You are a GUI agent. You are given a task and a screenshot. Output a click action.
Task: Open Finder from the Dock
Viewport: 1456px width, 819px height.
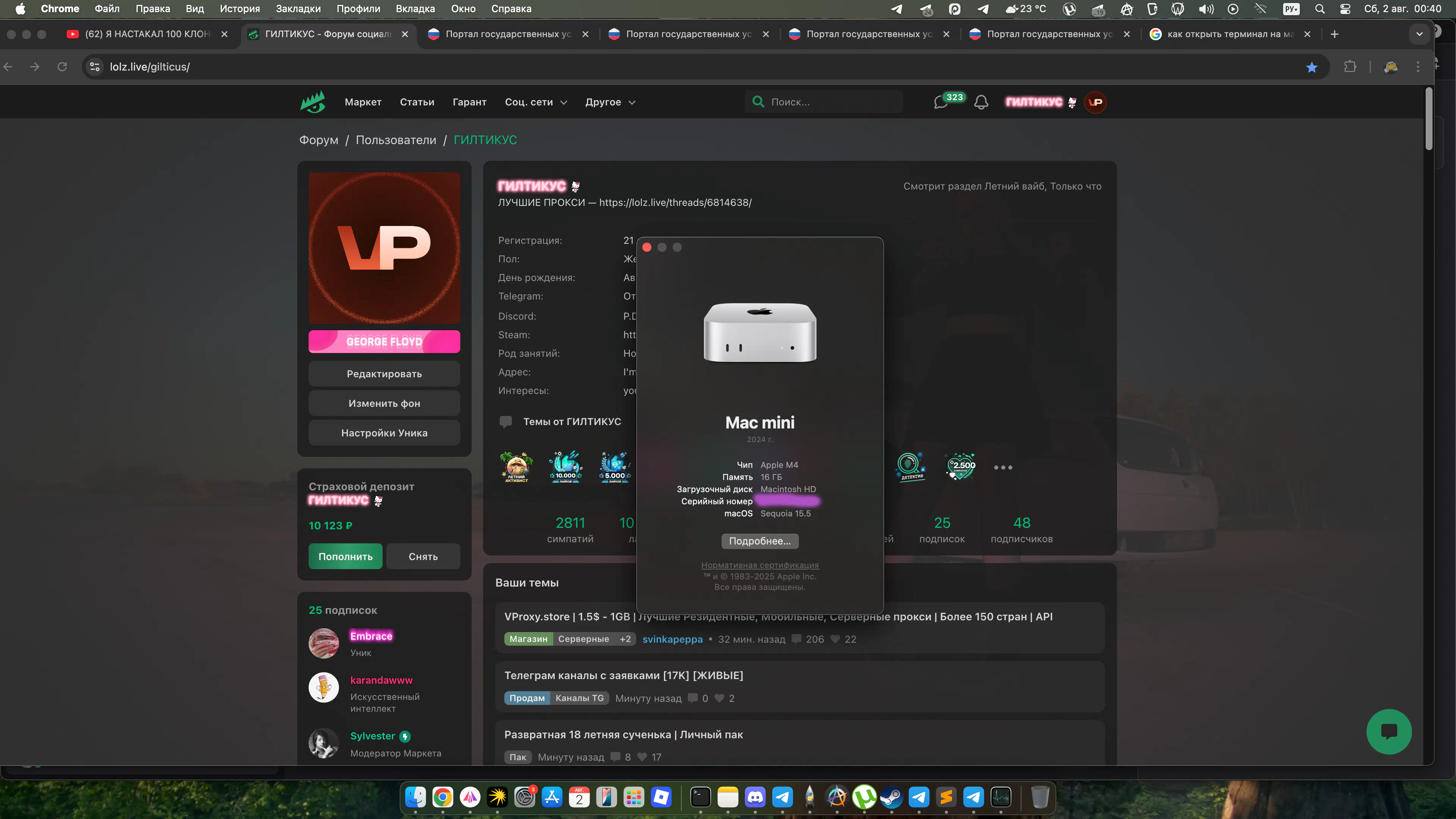(x=416, y=797)
